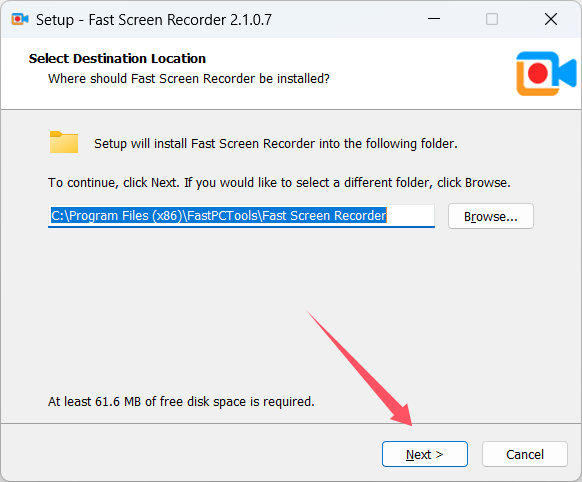
Task: Click the large Fast Screen Recorder camera logo
Action: [546, 73]
